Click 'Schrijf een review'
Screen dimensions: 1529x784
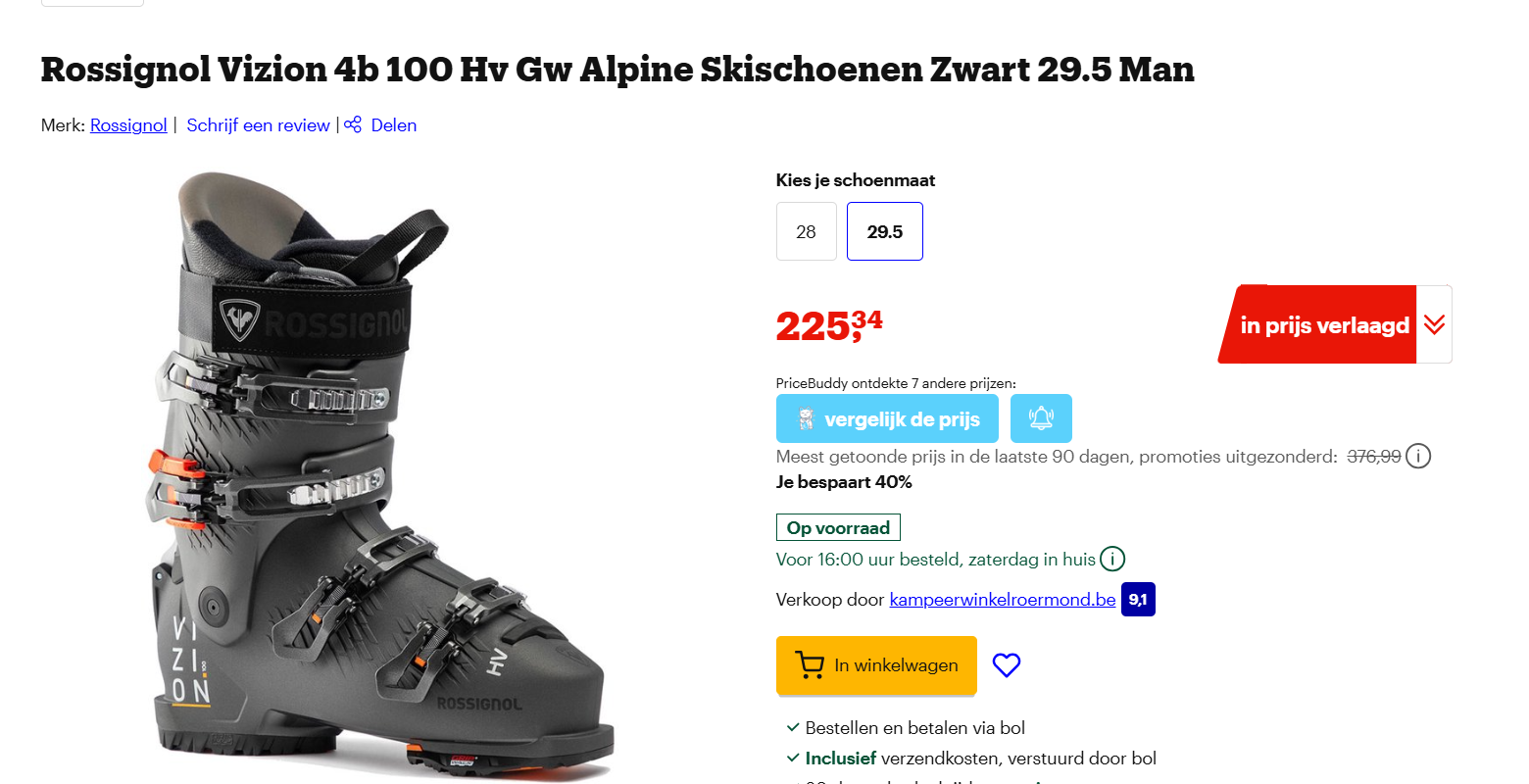pos(258,124)
